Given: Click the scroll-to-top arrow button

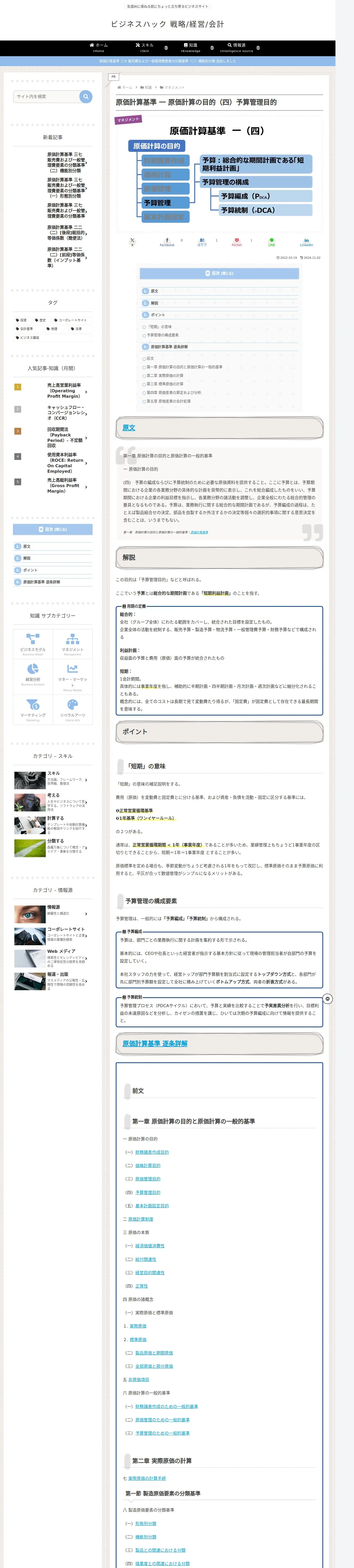Looking at the screenshot, I should point(328,999).
